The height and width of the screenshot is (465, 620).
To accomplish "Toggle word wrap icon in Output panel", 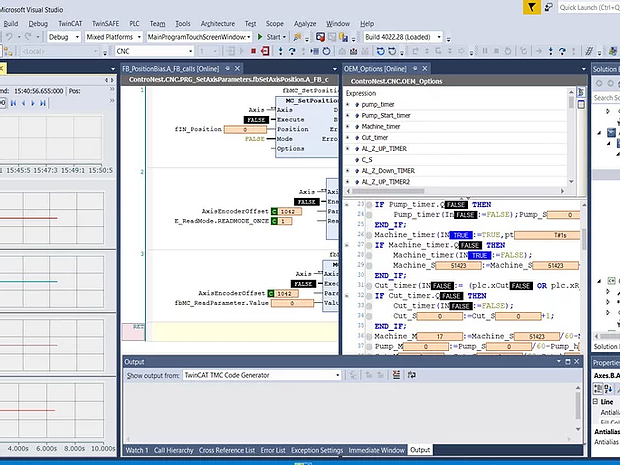I will tap(412, 375).
